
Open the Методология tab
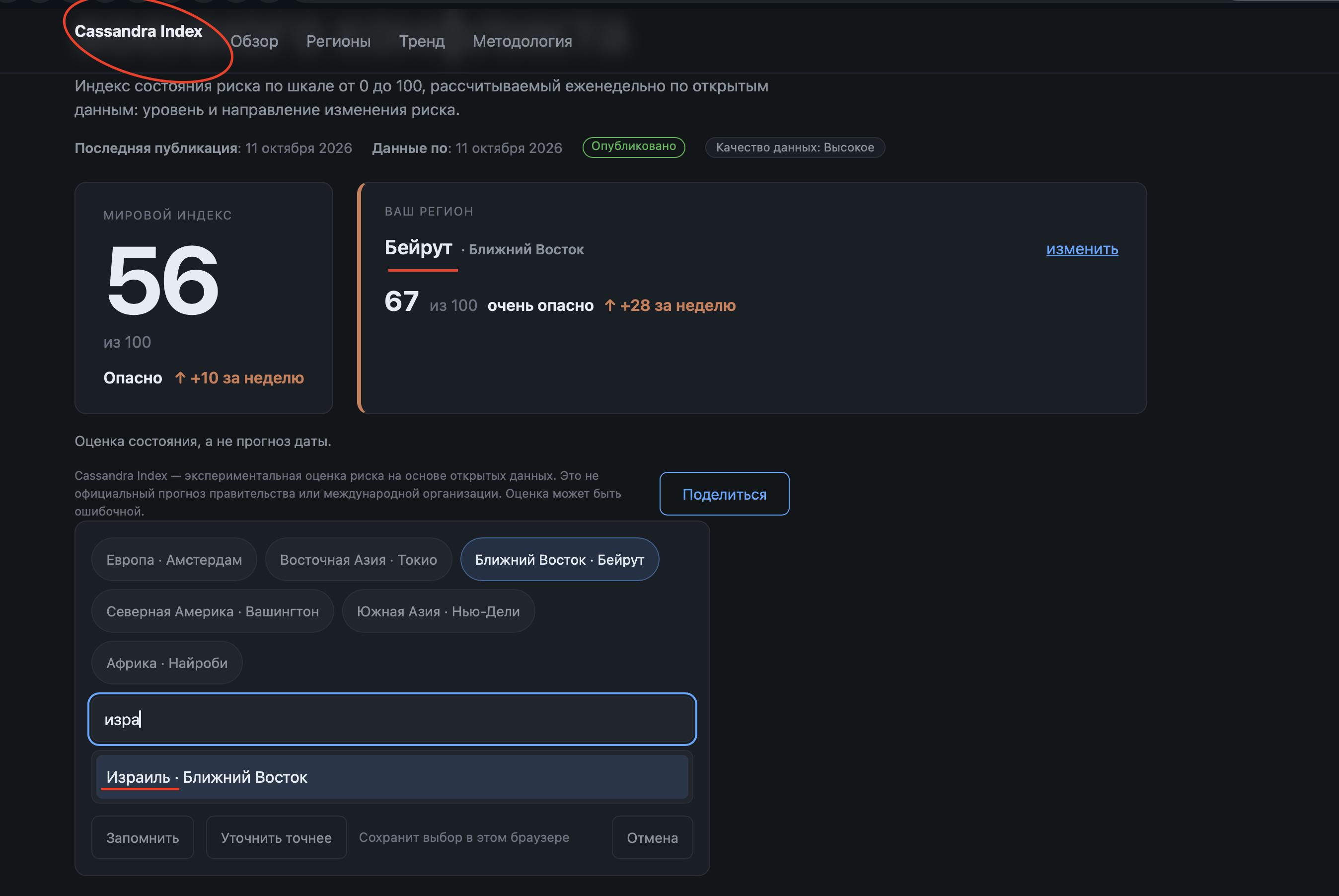(x=522, y=41)
